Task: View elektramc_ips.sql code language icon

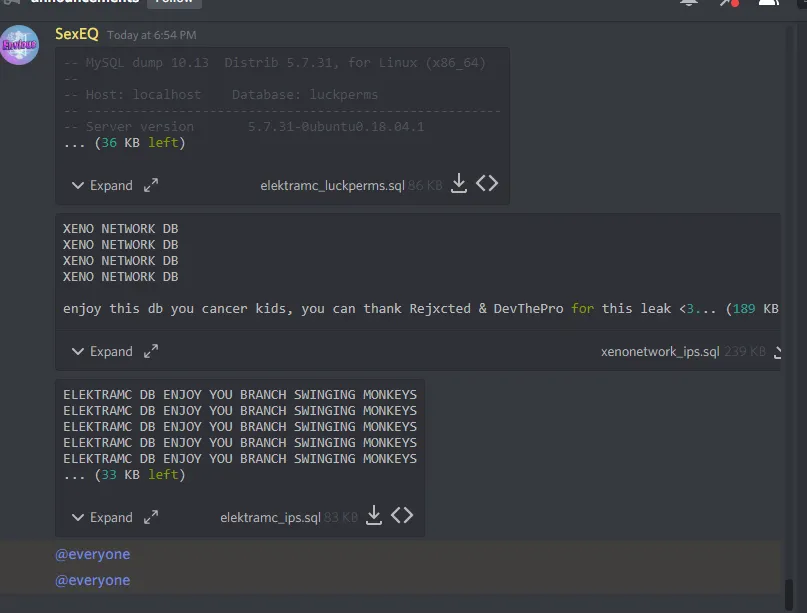Action: [x=402, y=515]
